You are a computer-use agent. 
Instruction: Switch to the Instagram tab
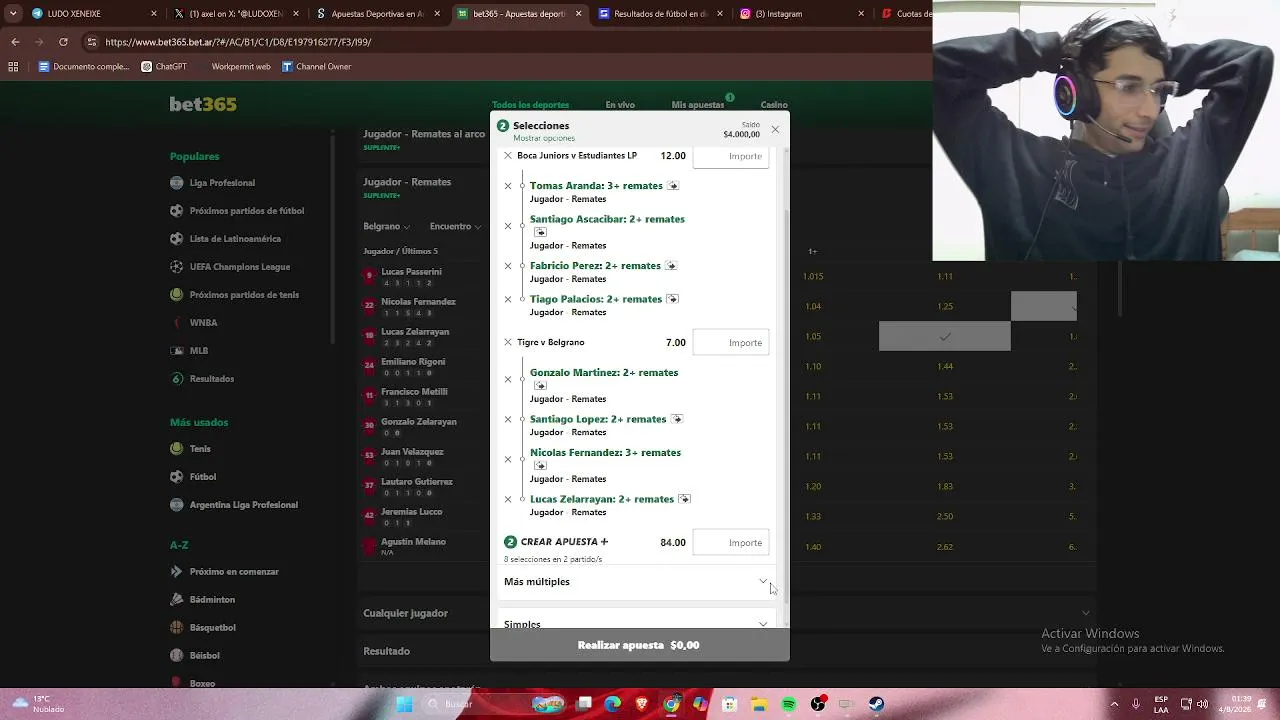point(804,14)
